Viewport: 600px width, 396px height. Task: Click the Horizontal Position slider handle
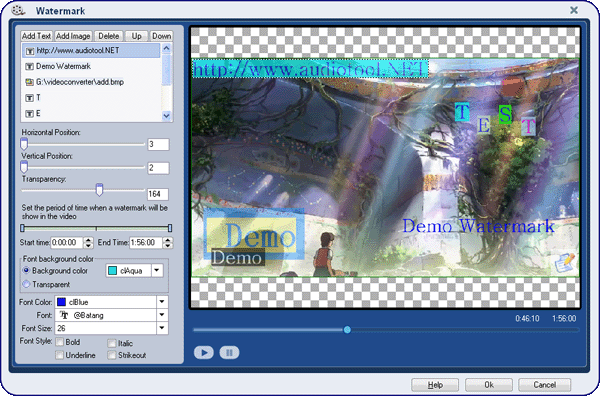point(24,144)
